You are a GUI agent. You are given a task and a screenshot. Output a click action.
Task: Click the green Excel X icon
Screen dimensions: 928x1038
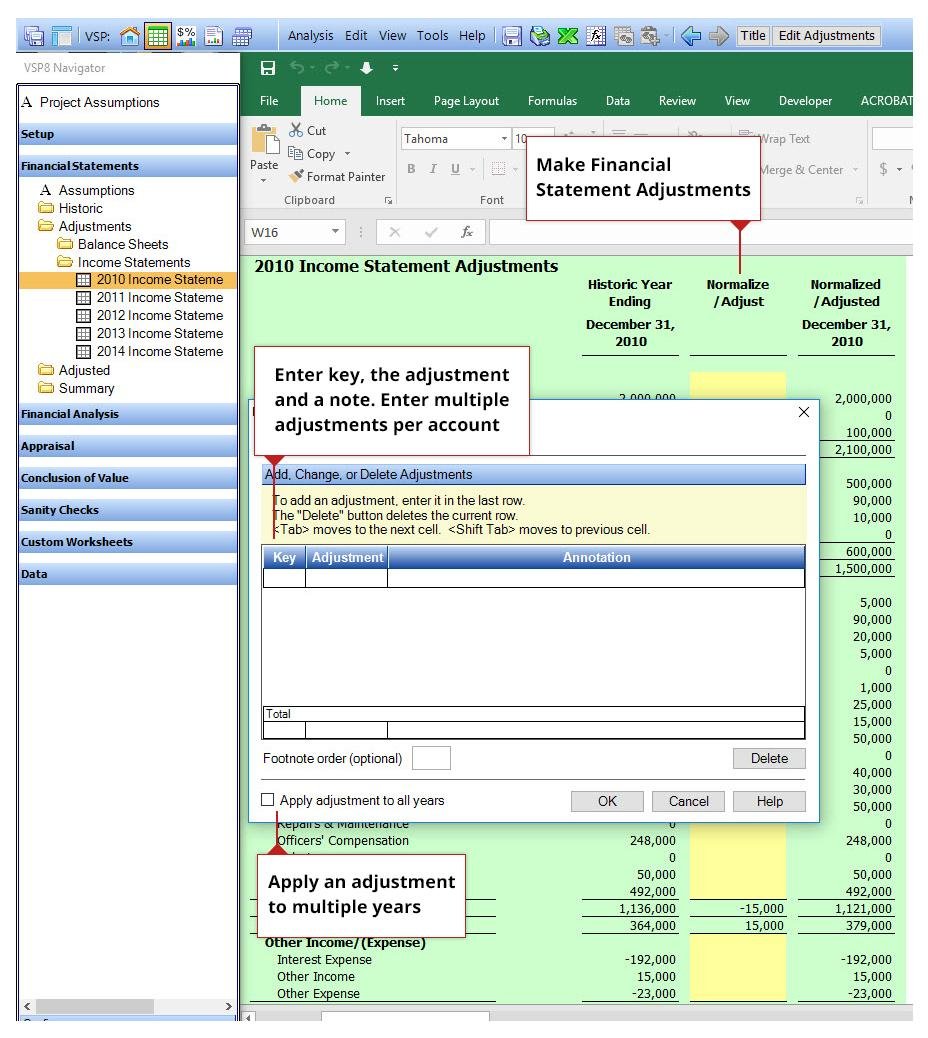coord(567,36)
